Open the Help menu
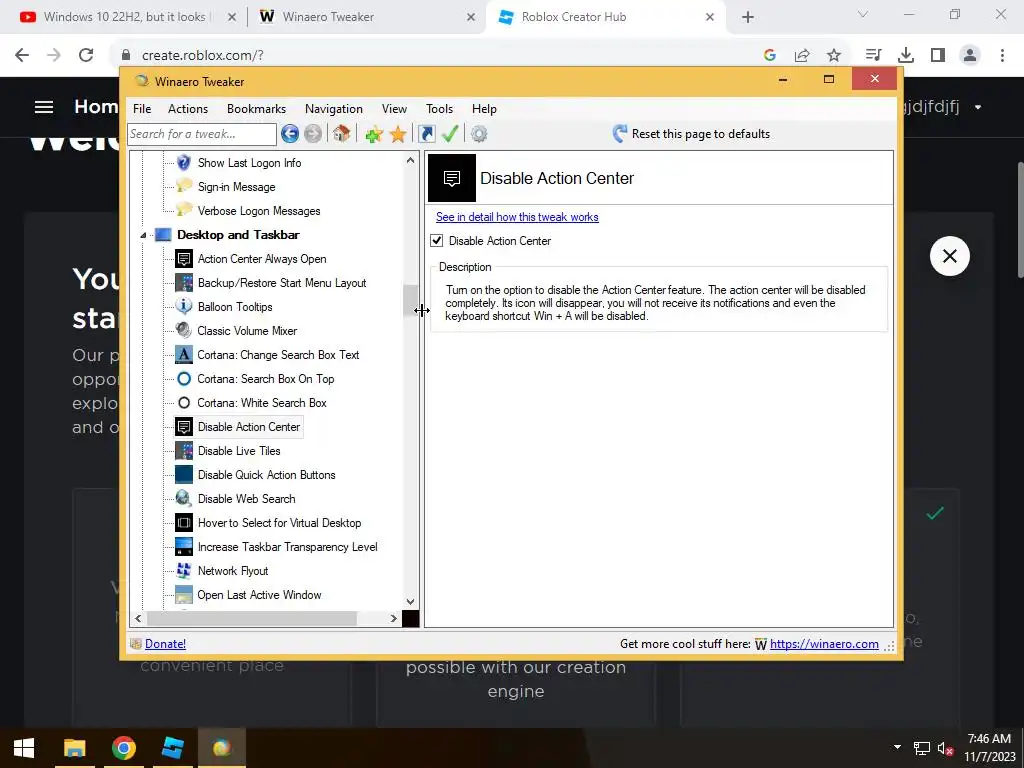Screen dimensions: 1024x768 pyautogui.click(x=485, y=109)
